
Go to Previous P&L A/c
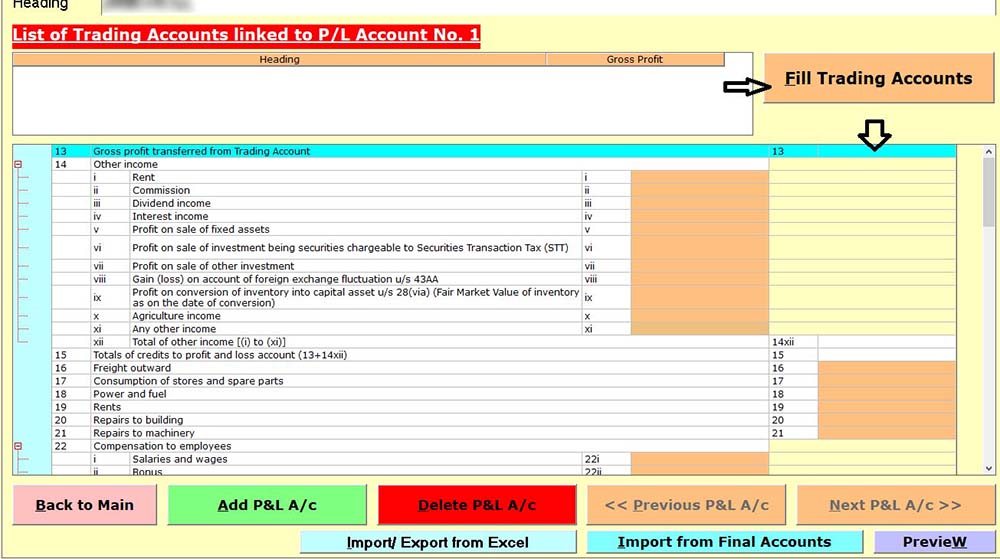click(687, 505)
